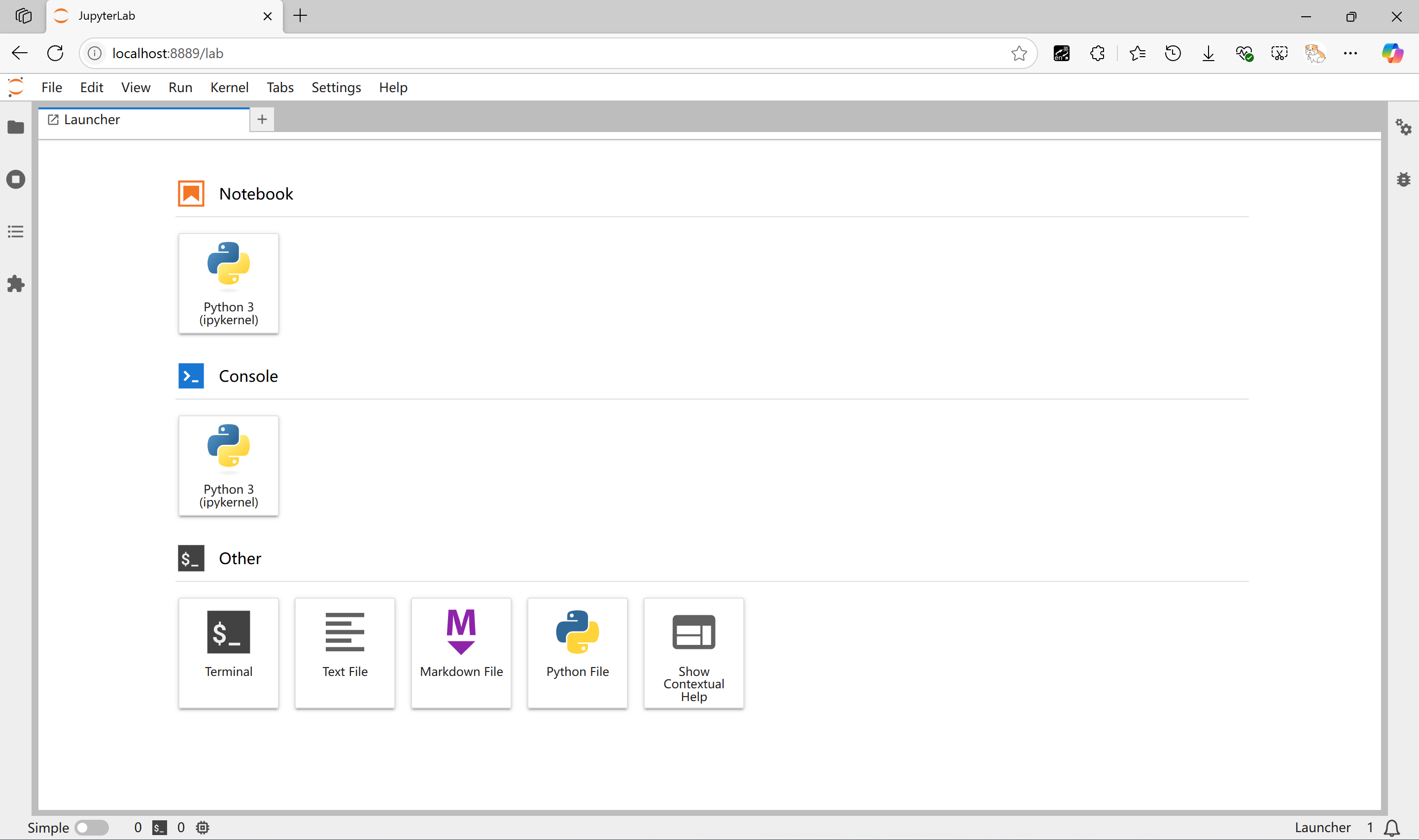Click the notifications bell in status bar
Viewport: 1419px width, 840px height.
point(1391,827)
